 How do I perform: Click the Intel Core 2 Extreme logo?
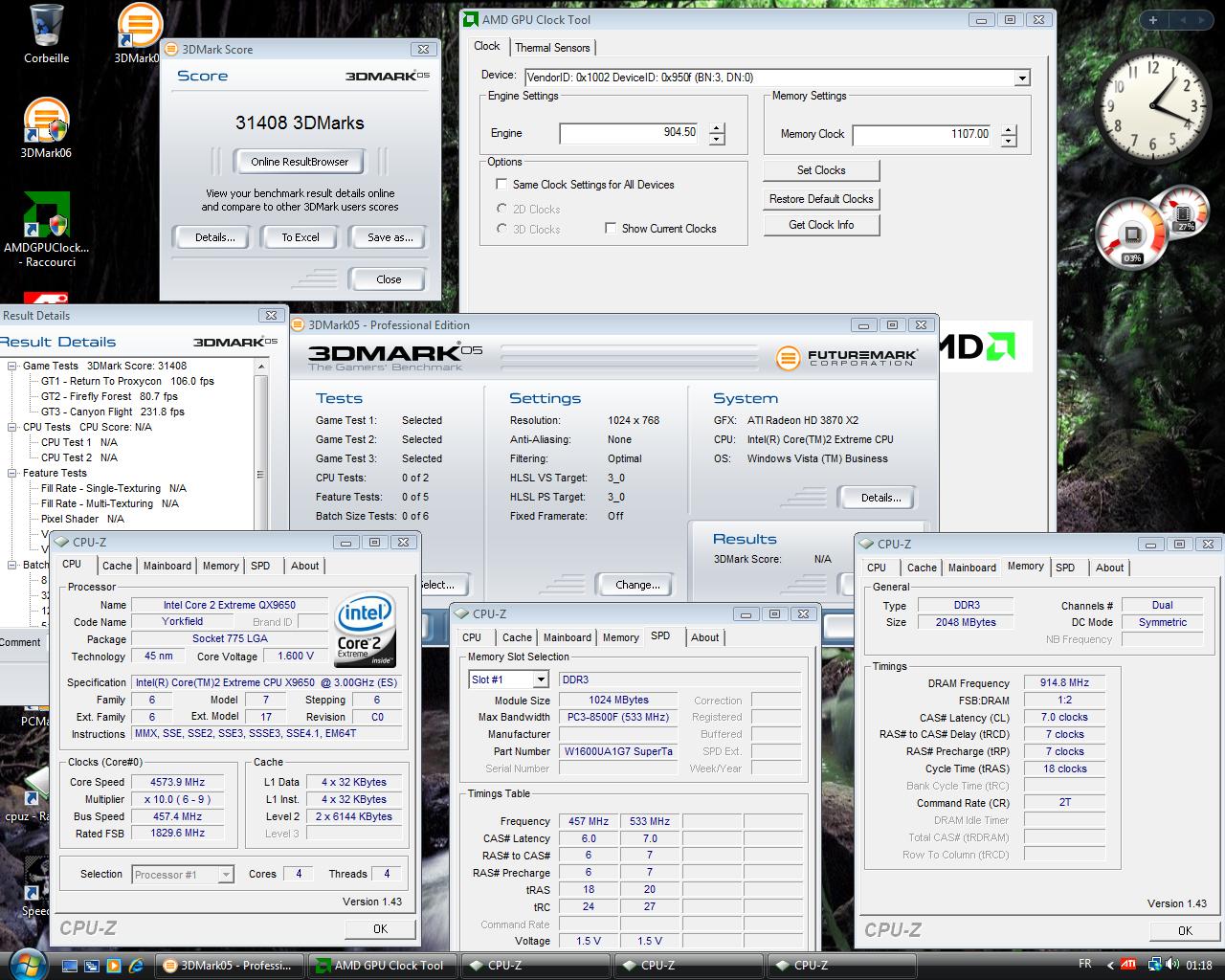click(365, 632)
